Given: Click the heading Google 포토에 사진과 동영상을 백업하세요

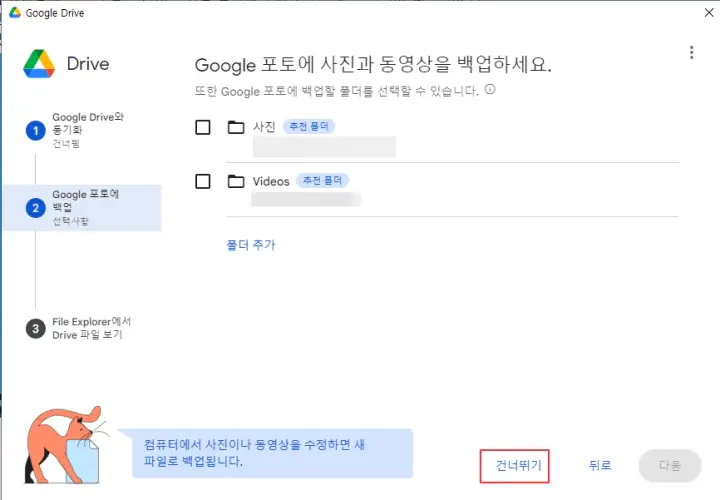Looking at the screenshot, I should [x=373, y=64].
